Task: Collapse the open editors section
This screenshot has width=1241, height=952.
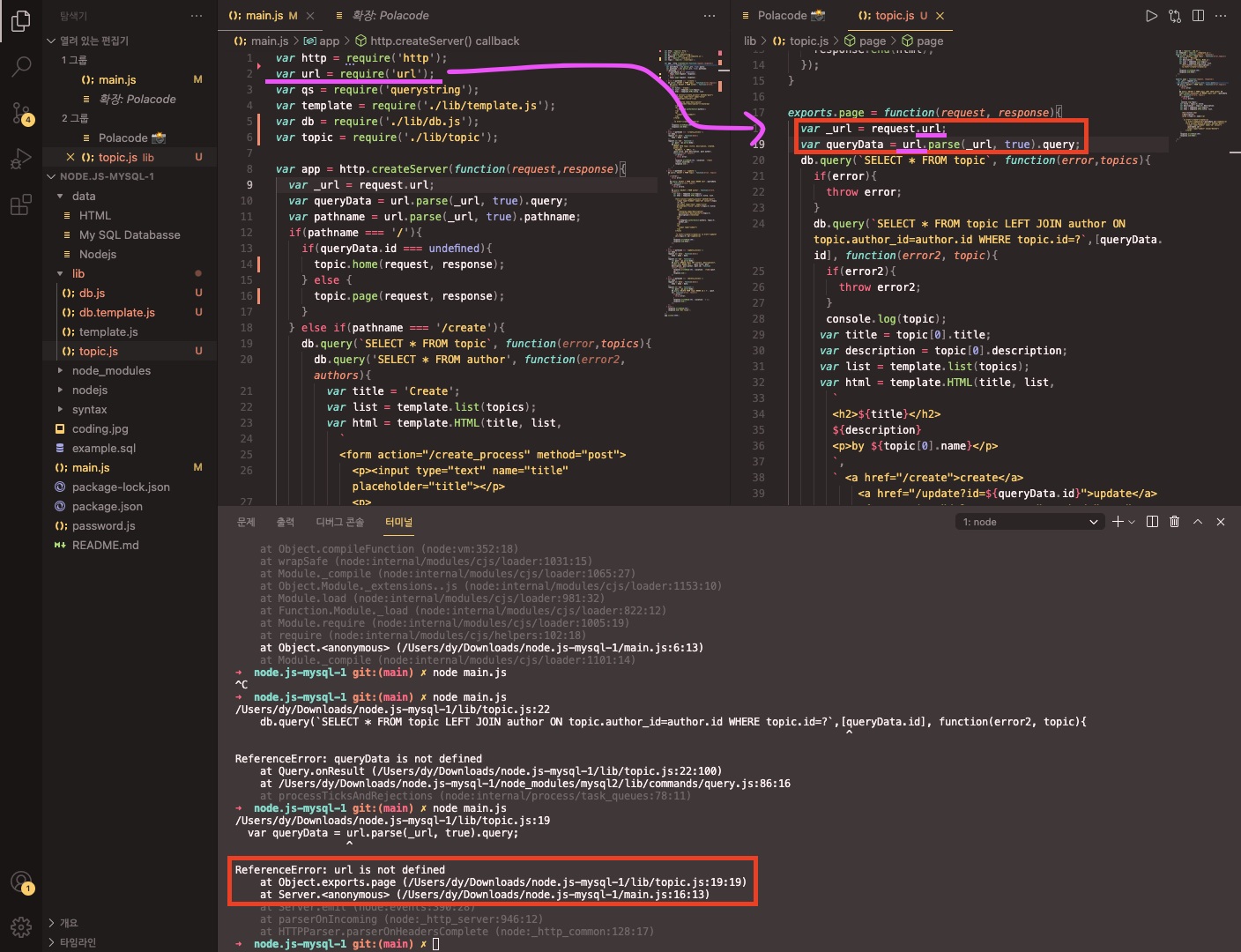Action: coord(51,41)
